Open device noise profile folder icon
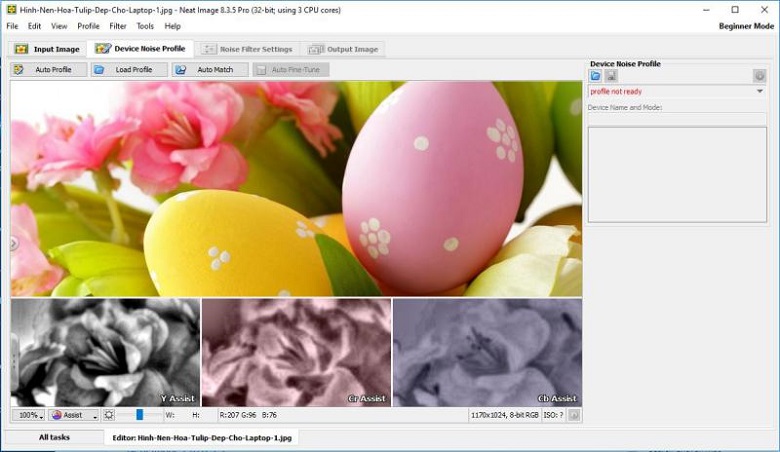This screenshot has width=780, height=452. tap(595, 76)
